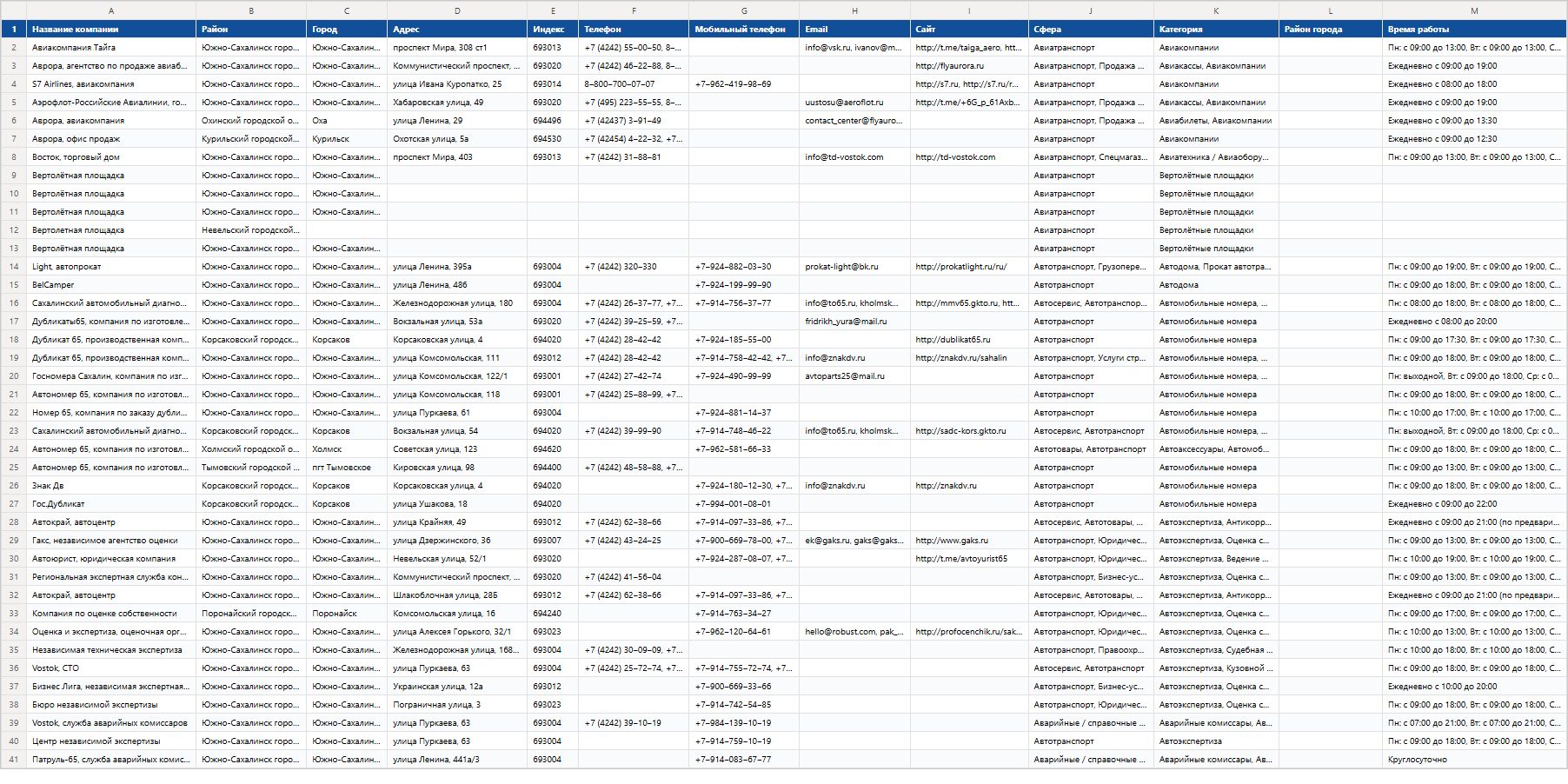Select row 14 by its row number
The image size is (1568, 784).
[x=14, y=267]
